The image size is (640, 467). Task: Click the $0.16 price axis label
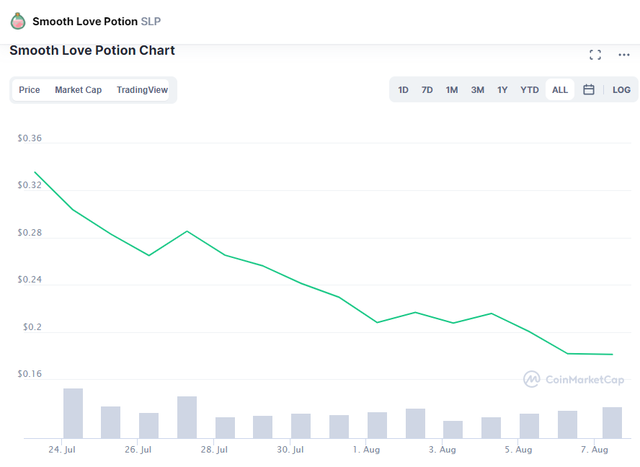coord(29,374)
